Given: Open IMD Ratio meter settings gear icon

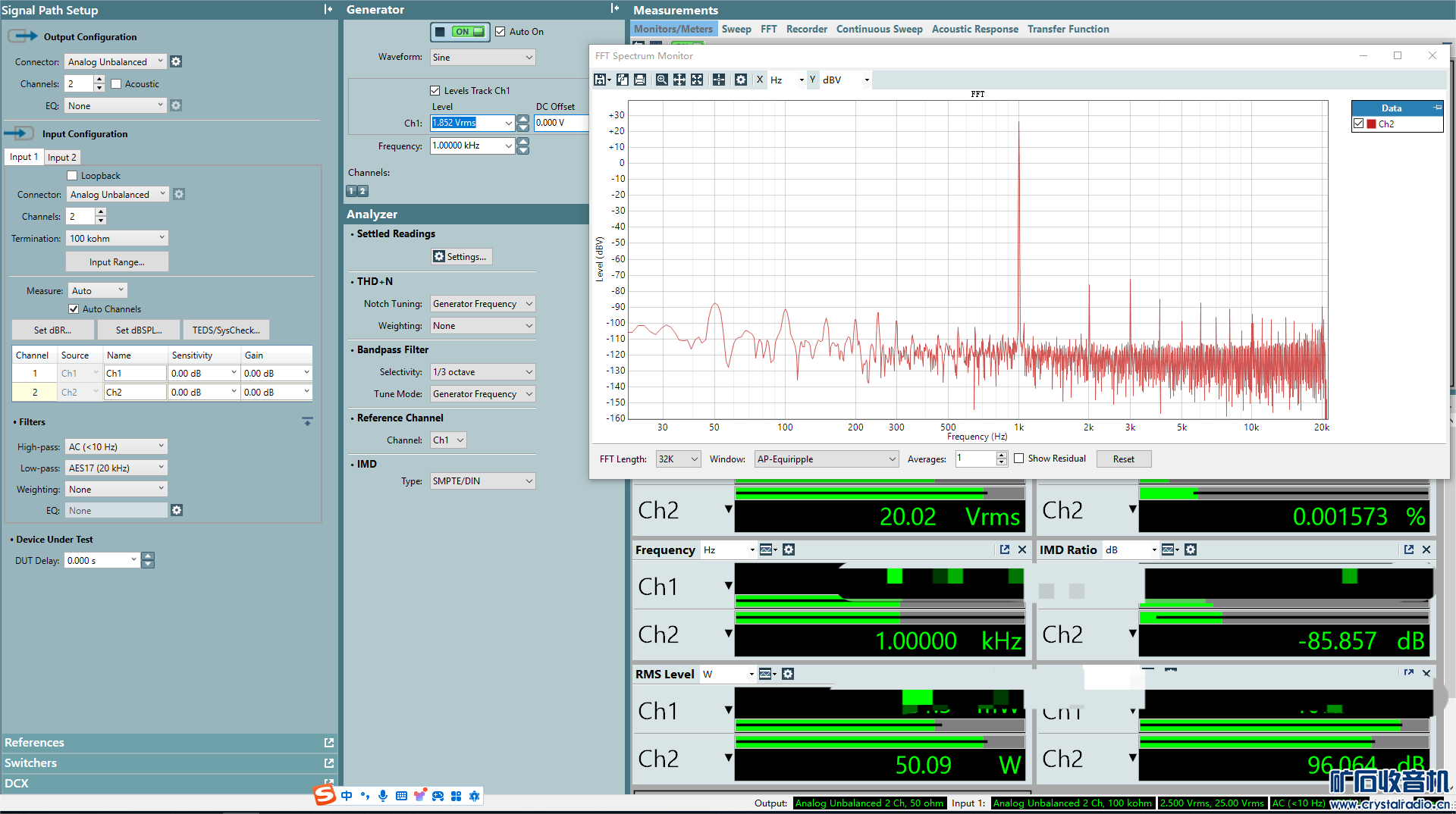Looking at the screenshot, I should point(1191,549).
